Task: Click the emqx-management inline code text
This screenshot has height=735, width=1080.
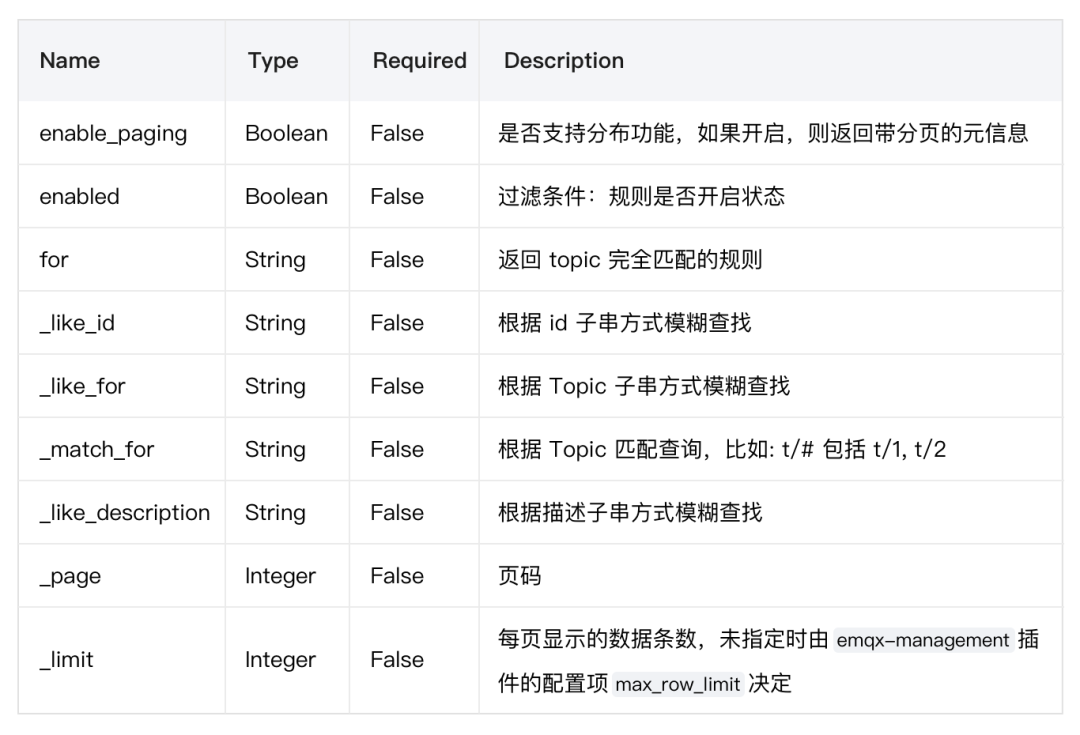Action: (923, 641)
